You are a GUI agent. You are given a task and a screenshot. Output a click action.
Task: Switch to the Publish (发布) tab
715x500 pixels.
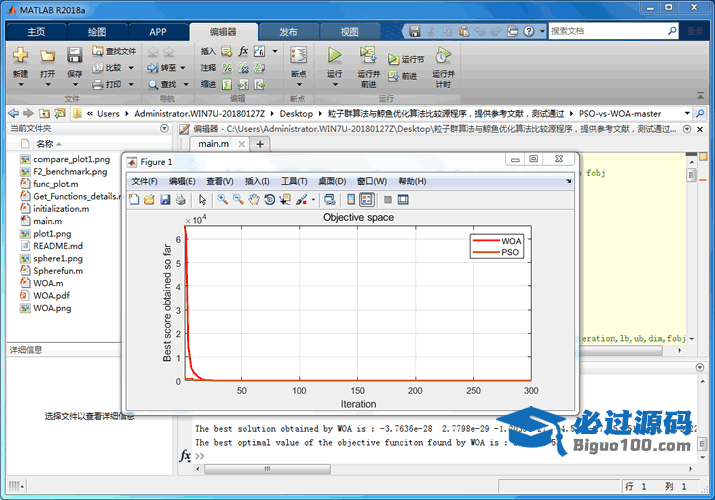(288, 32)
